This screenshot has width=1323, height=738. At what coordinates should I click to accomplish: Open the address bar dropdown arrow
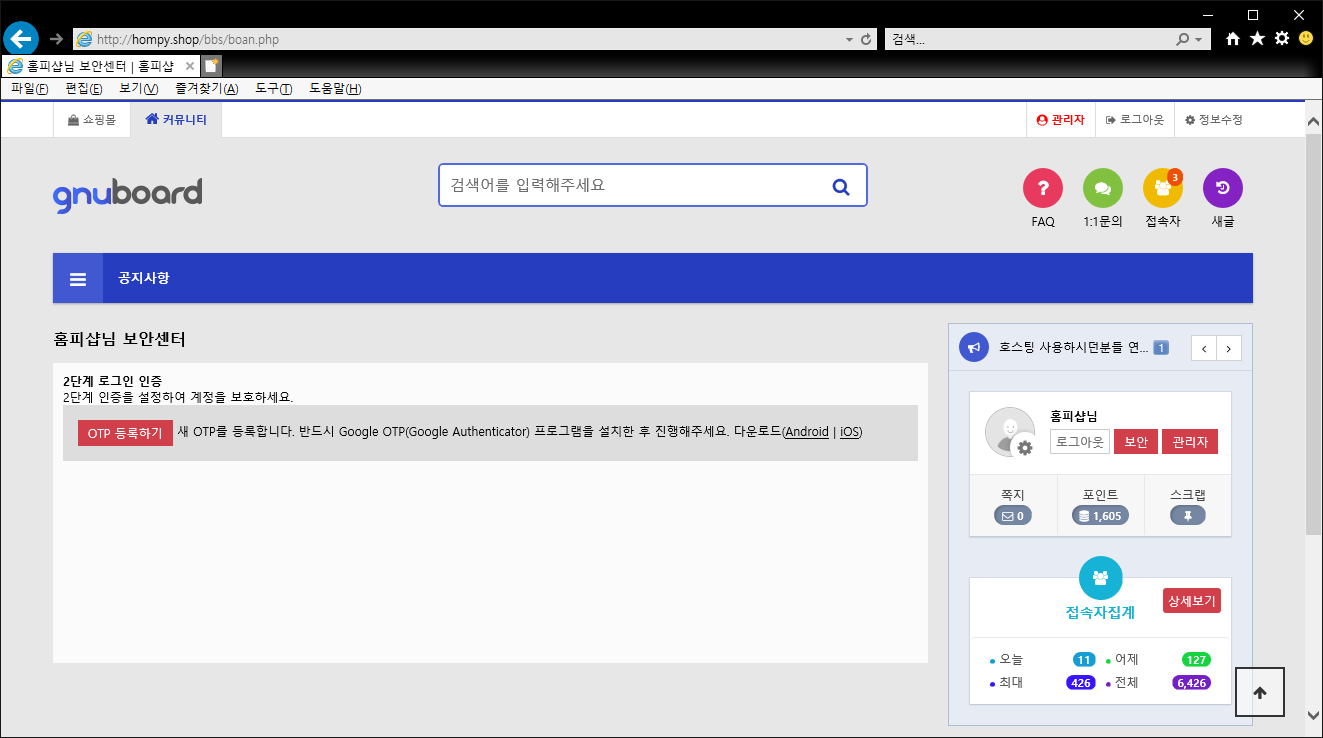click(x=849, y=40)
